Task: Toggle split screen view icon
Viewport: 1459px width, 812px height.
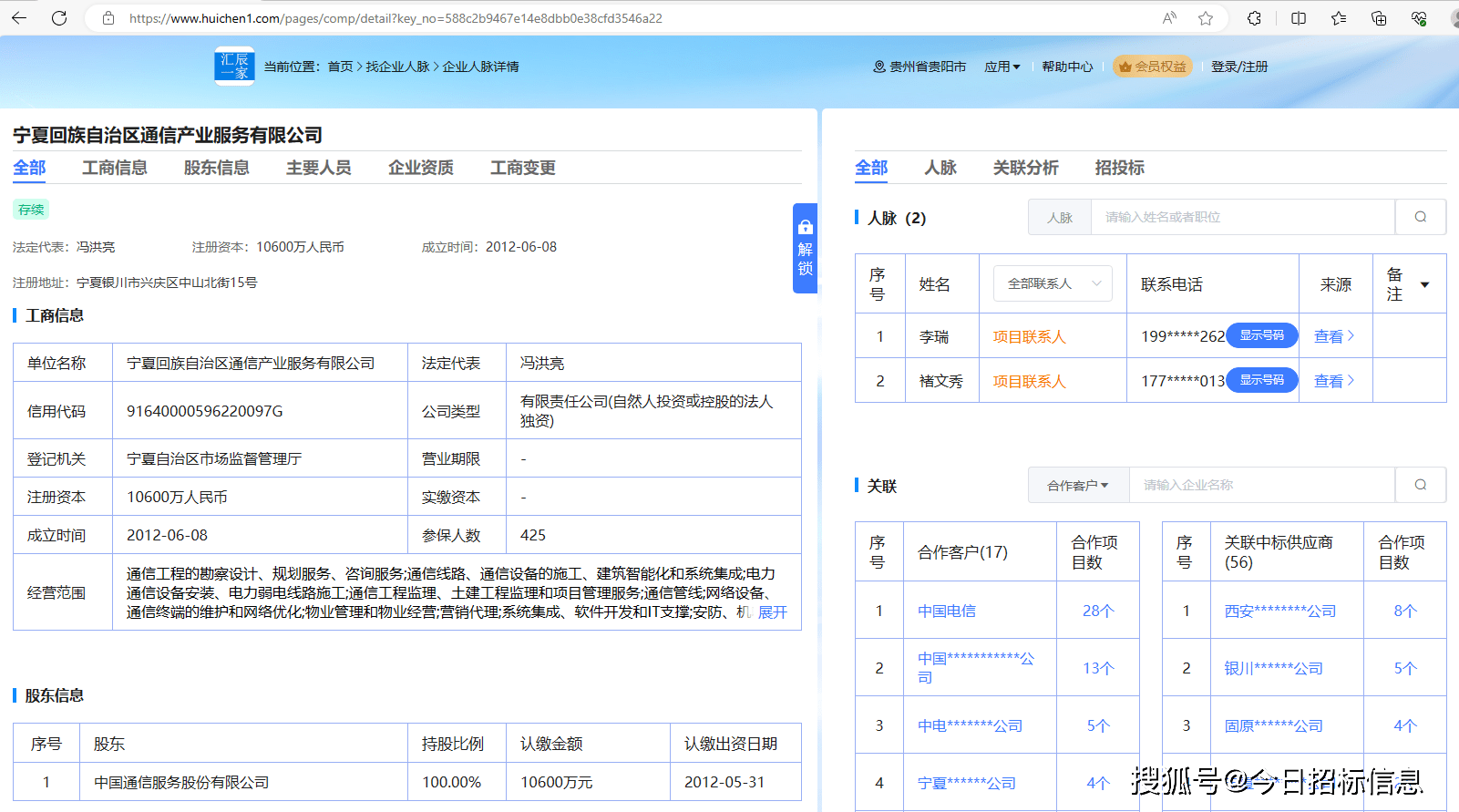Action: [x=1299, y=18]
